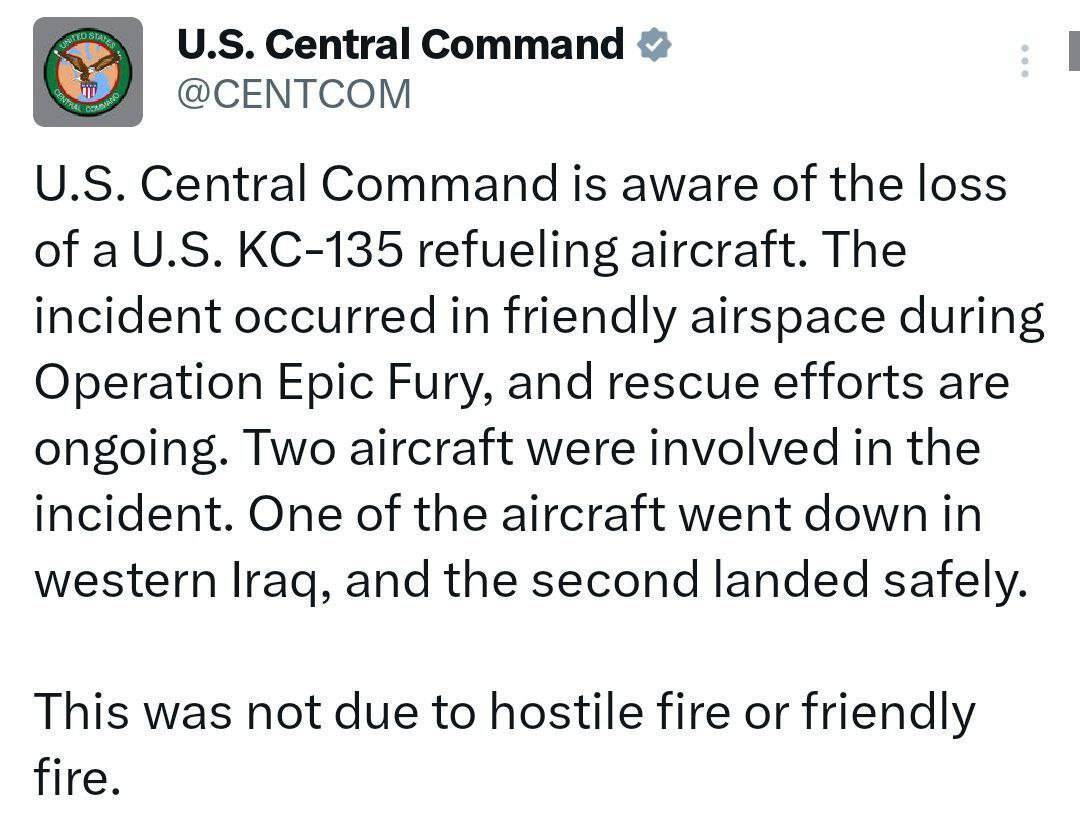Click the @CENTCOM handle
The image size is (1080, 831).
click(293, 94)
